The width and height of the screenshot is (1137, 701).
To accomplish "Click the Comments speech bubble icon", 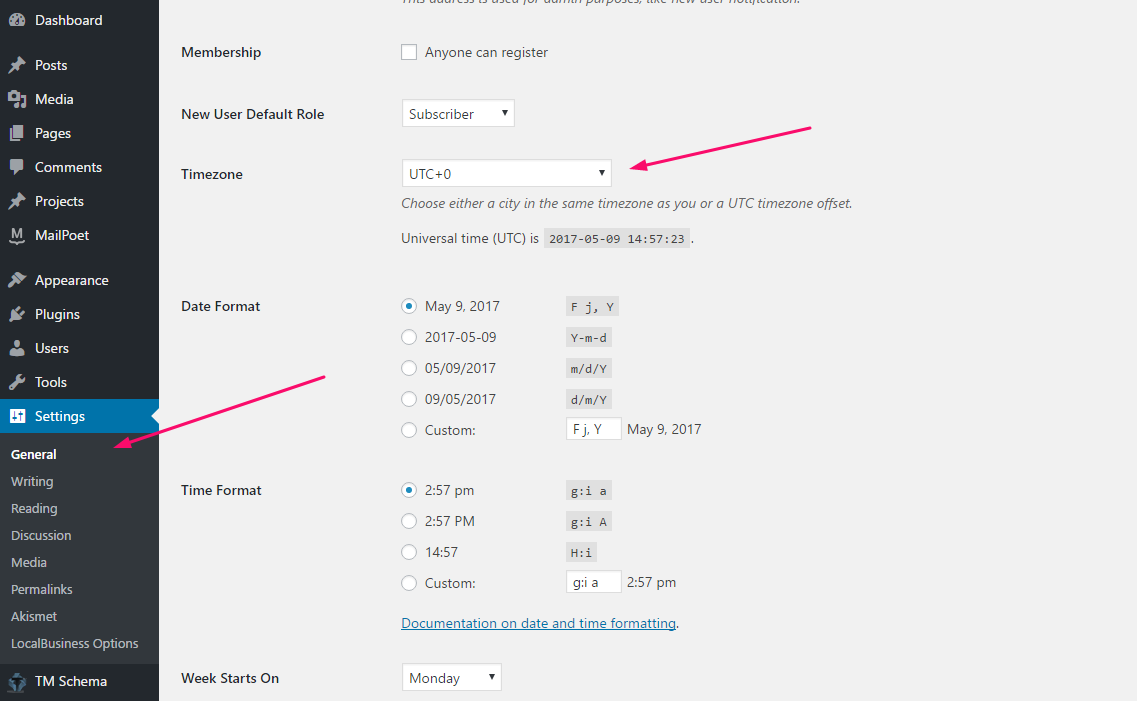I will pos(17,167).
